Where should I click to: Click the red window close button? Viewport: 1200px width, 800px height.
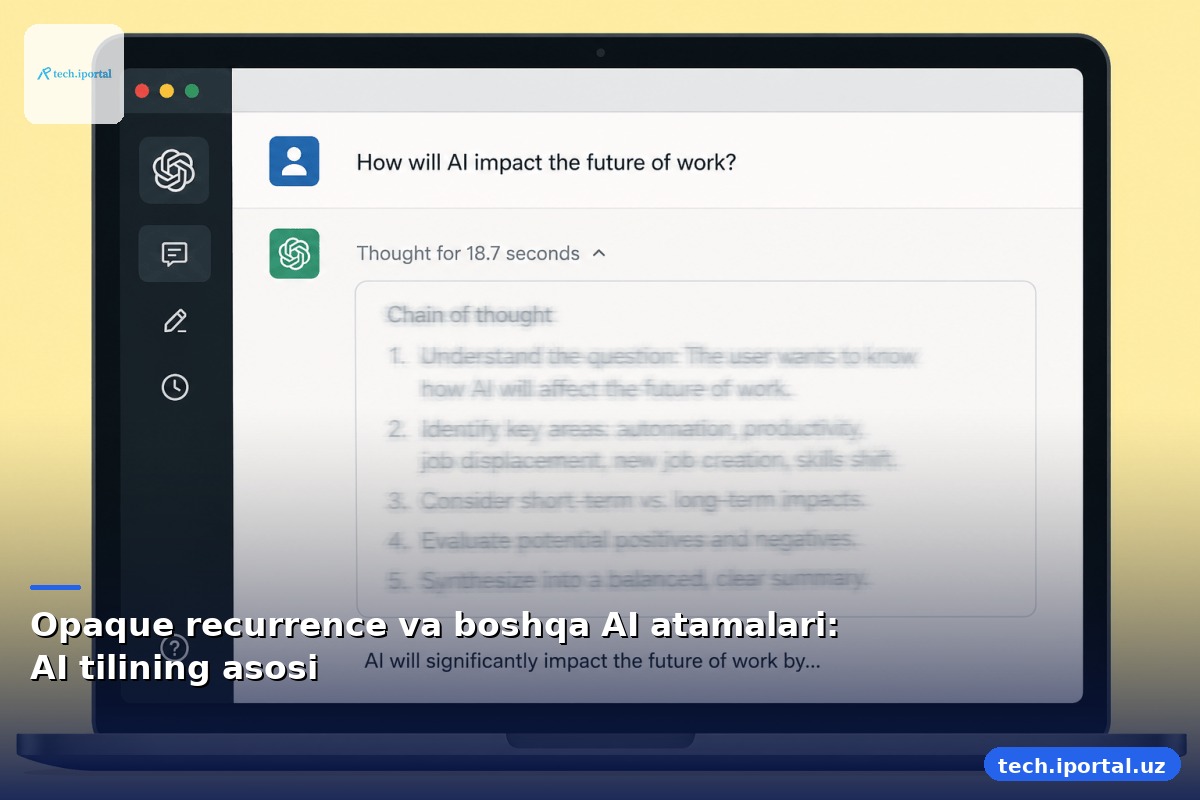coord(142,91)
